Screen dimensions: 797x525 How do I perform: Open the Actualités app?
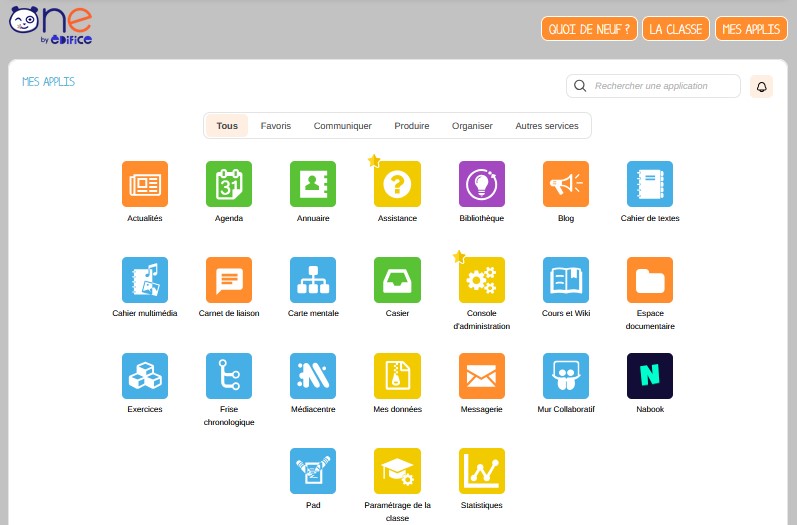pos(145,184)
